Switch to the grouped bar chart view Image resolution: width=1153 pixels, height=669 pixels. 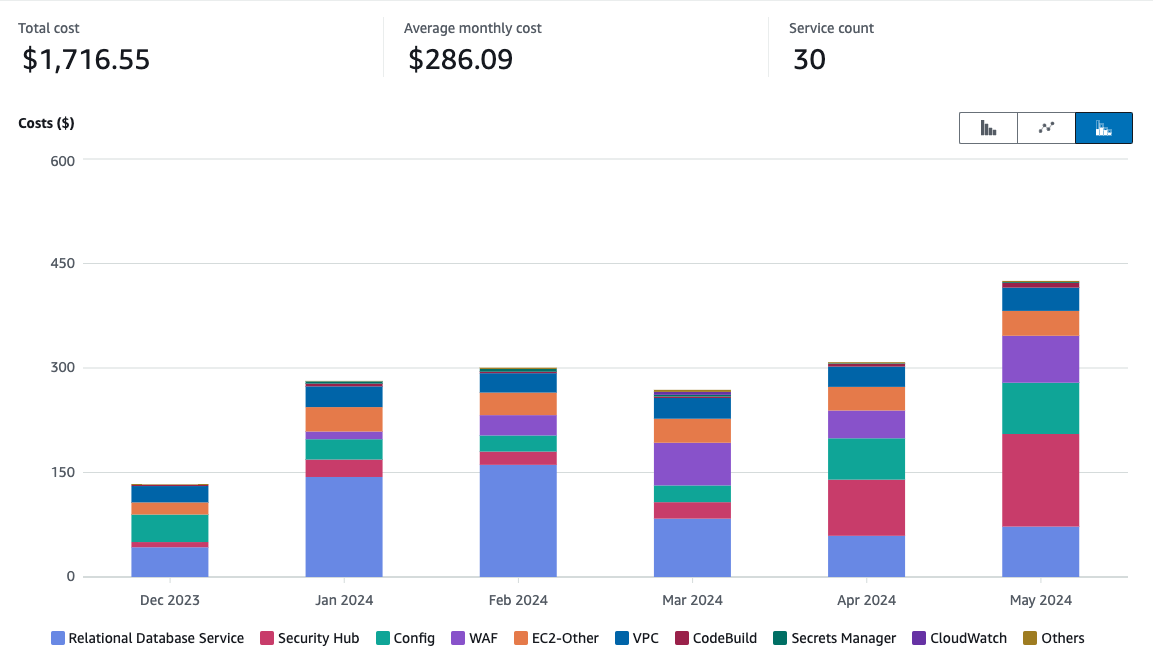(x=988, y=128)
